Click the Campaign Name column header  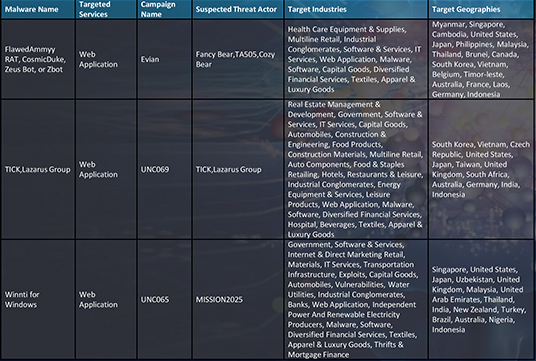click(165, 9)
